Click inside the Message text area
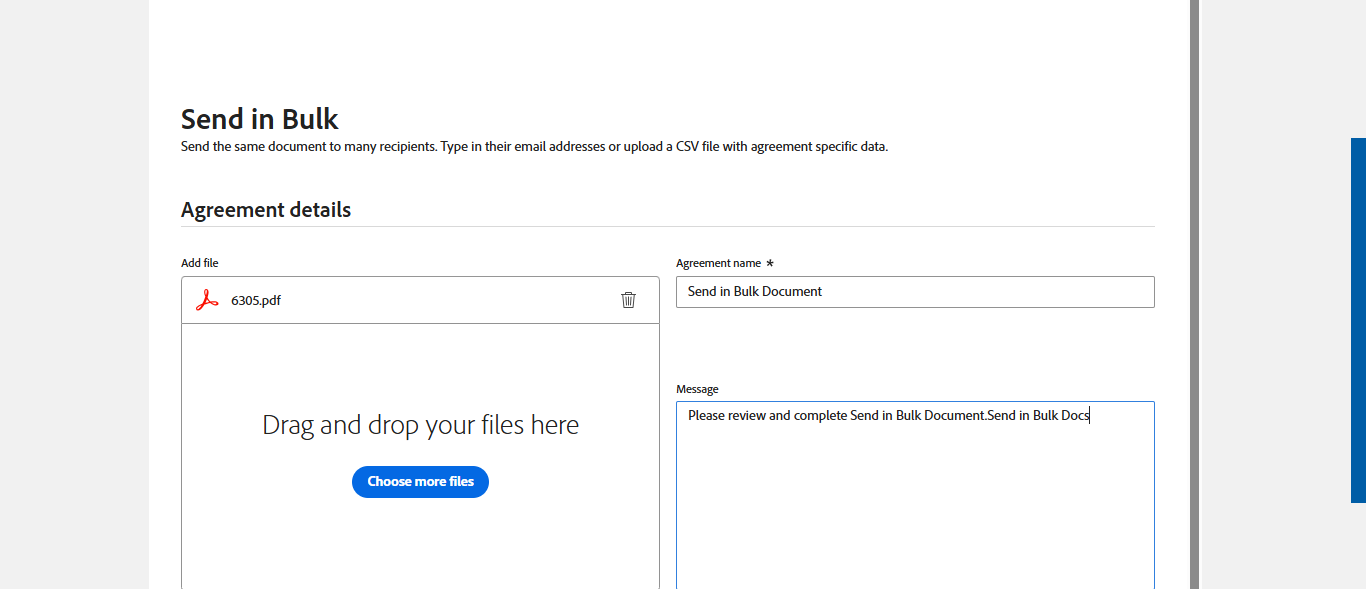 [x=914, y=500]
